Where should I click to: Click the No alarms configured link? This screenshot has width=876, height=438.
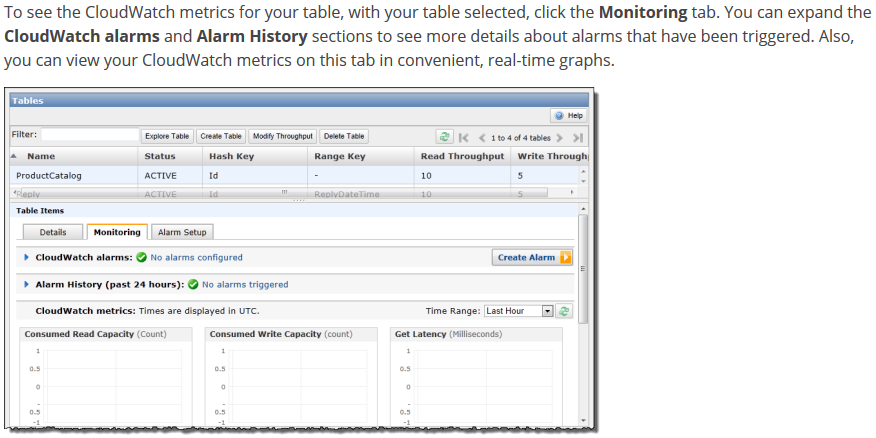(196, 258)
